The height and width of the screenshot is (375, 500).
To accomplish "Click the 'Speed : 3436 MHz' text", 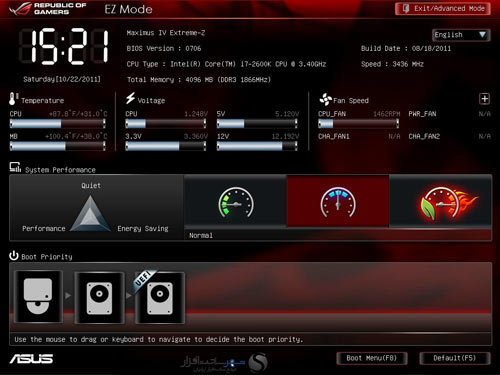I will 392,64.
